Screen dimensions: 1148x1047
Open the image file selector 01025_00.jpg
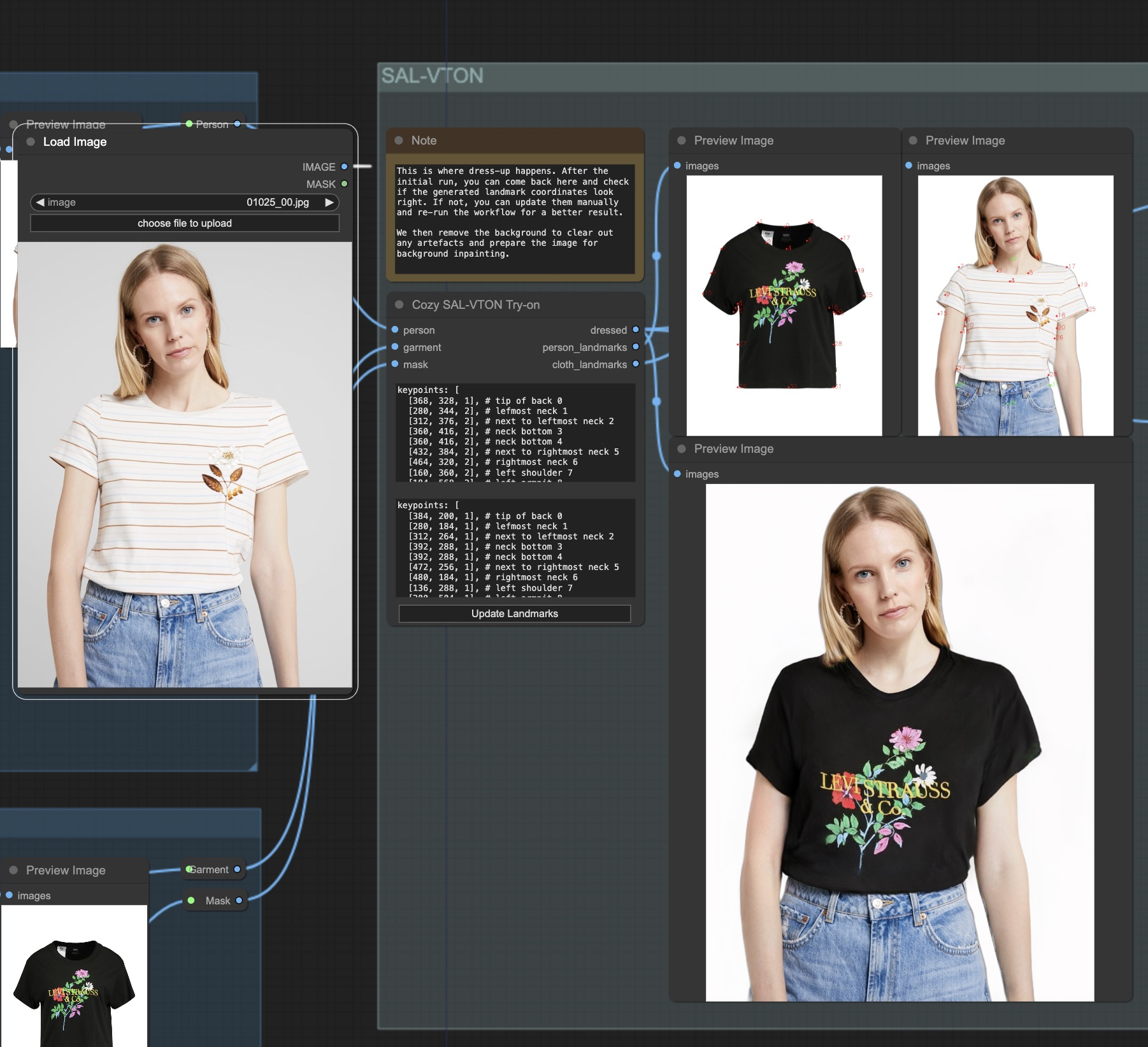185,202
